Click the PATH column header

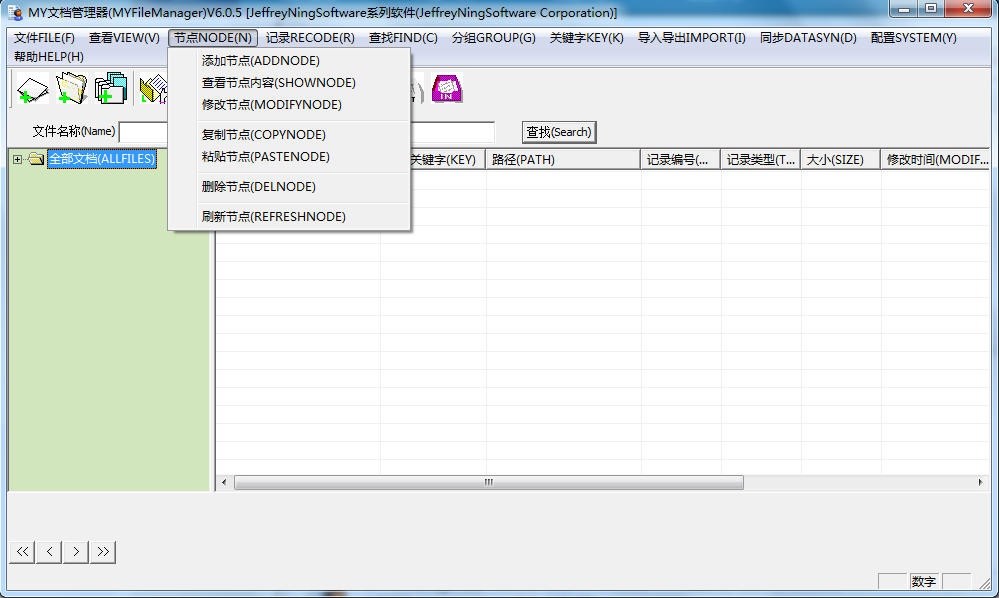click(562, 160)
